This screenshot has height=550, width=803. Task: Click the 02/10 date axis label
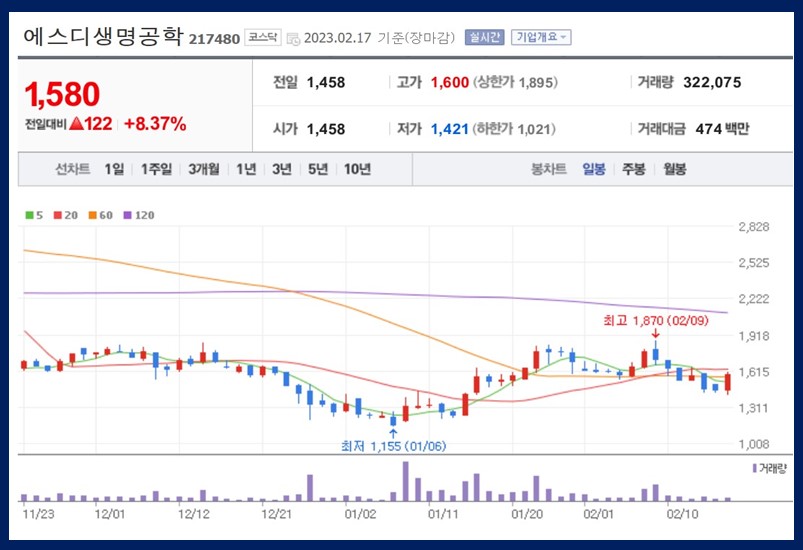click(x=682, y=514)
